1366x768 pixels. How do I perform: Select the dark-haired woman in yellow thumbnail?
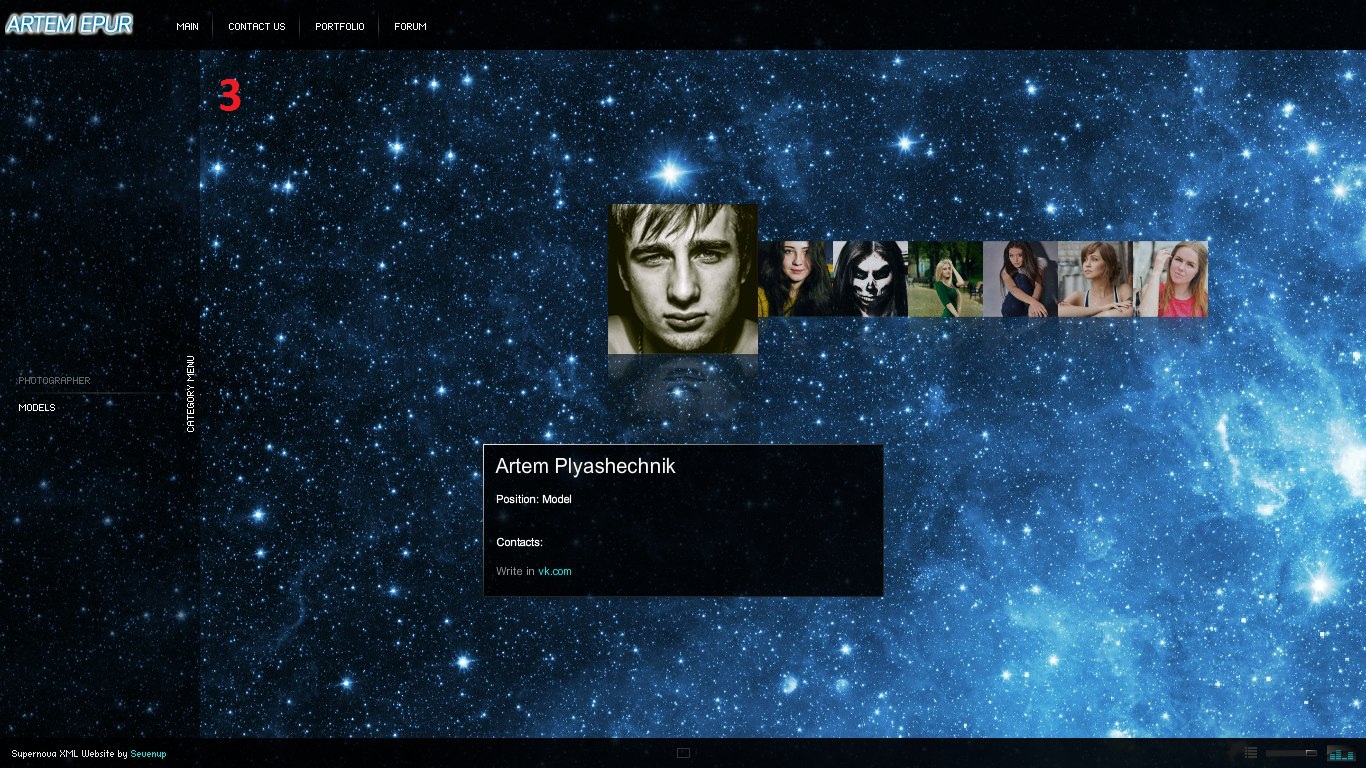tap(795, 279)
